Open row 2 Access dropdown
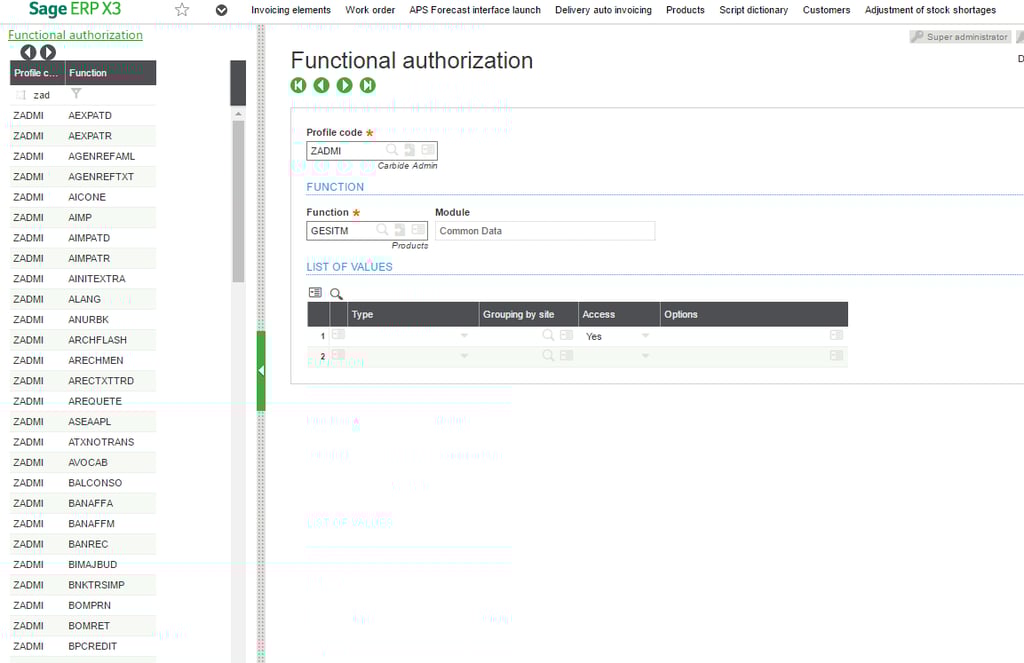 [645, 356]
